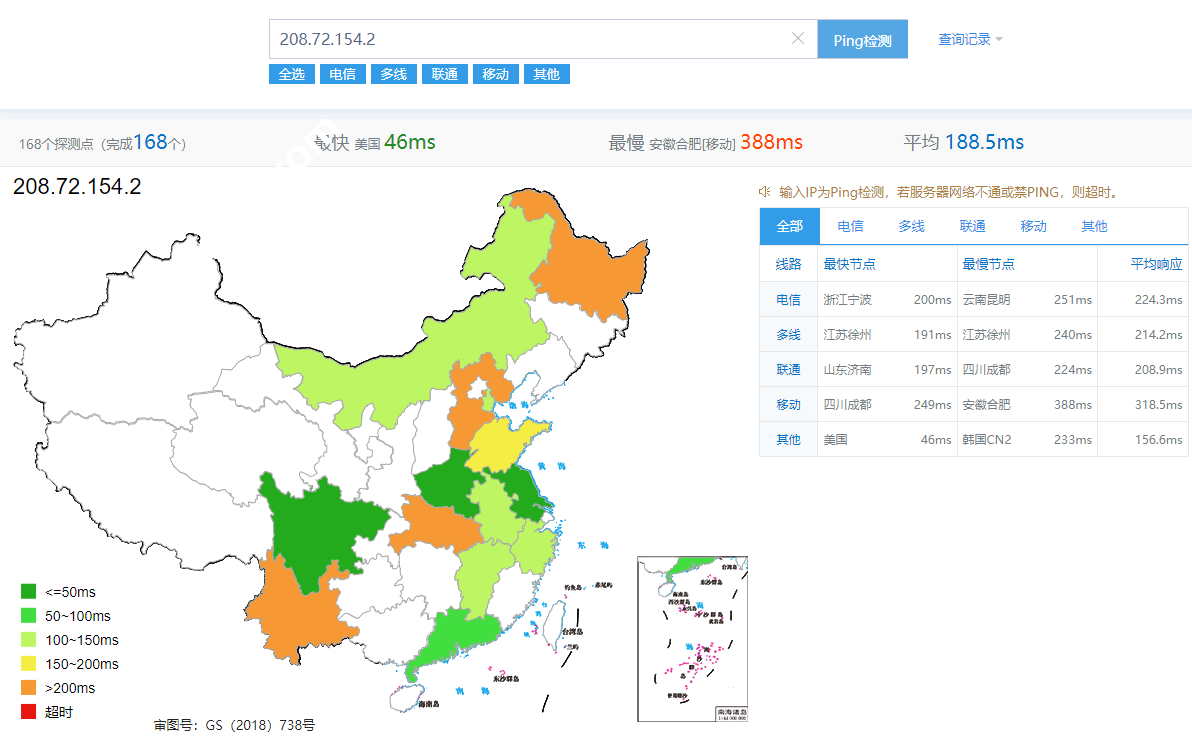
Task: Switch to the 移动 tab in results table
Action: point(1033,226)
